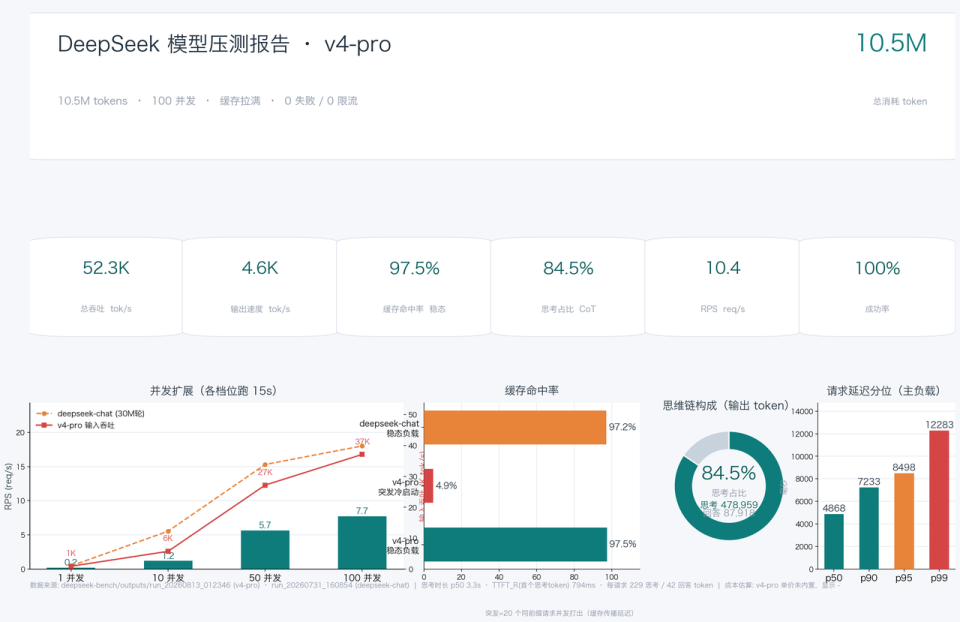Select the p90 latency bar 7233
This screenshot has height=622, width=960.
click(x=869, y=528)
